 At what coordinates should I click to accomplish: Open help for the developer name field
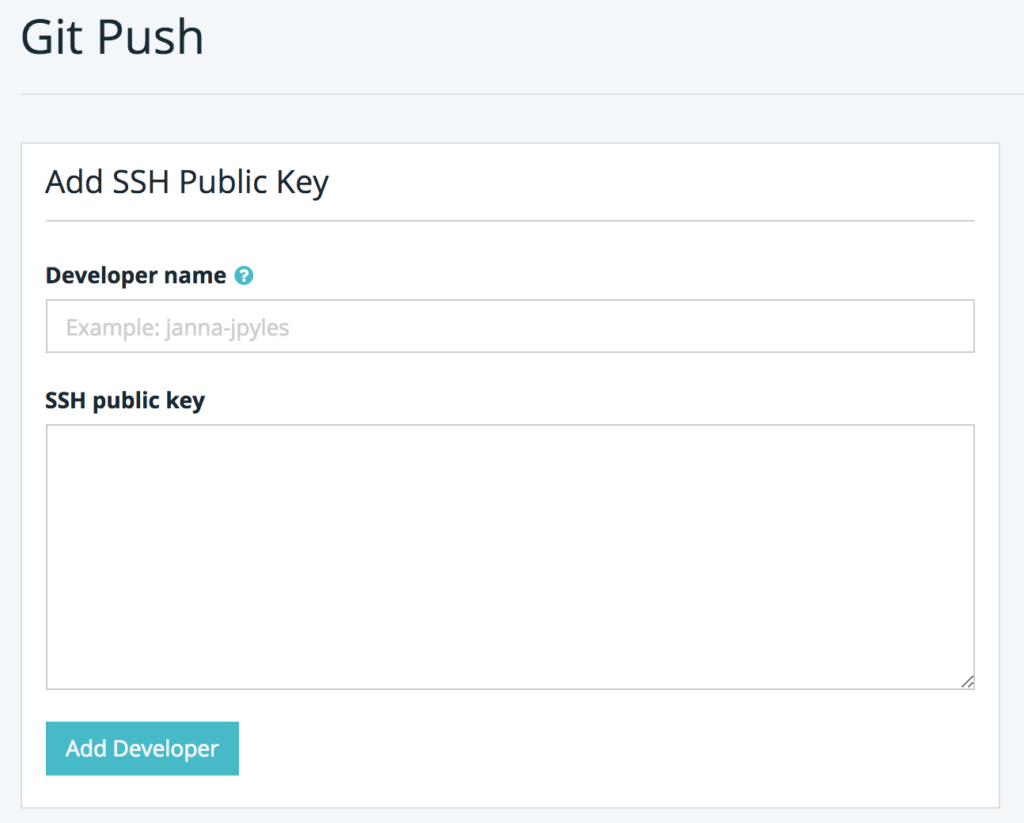coord(243,276)
